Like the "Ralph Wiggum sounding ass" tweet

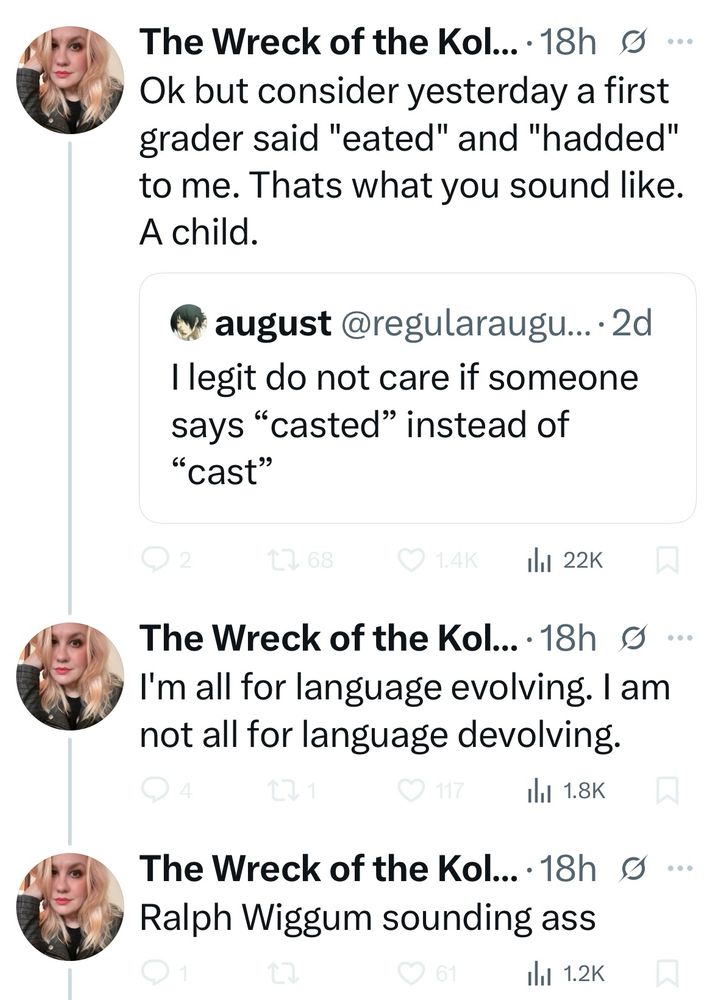point(411,970)
